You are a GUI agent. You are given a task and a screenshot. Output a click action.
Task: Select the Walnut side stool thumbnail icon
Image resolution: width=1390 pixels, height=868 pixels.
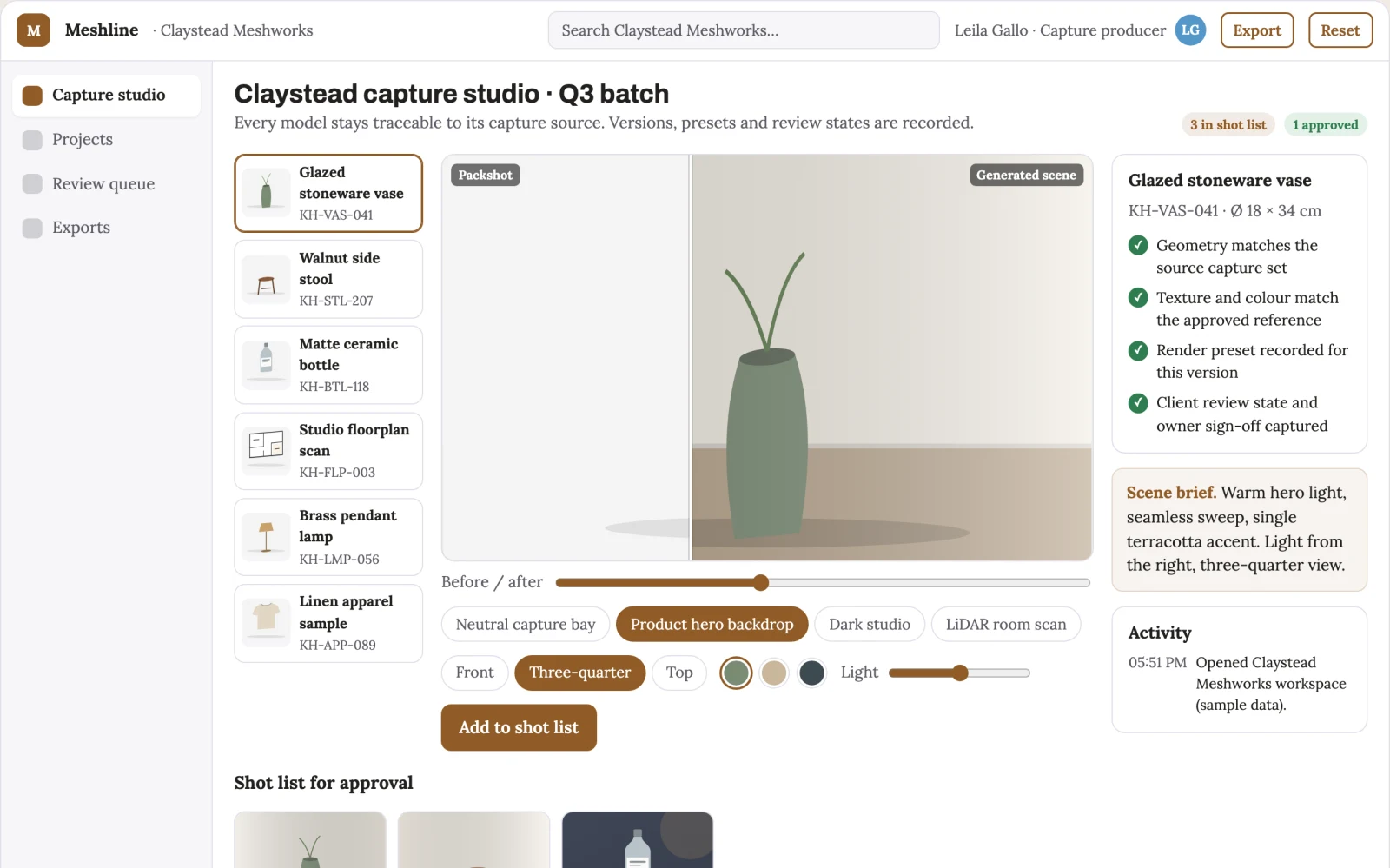[266, 279]
